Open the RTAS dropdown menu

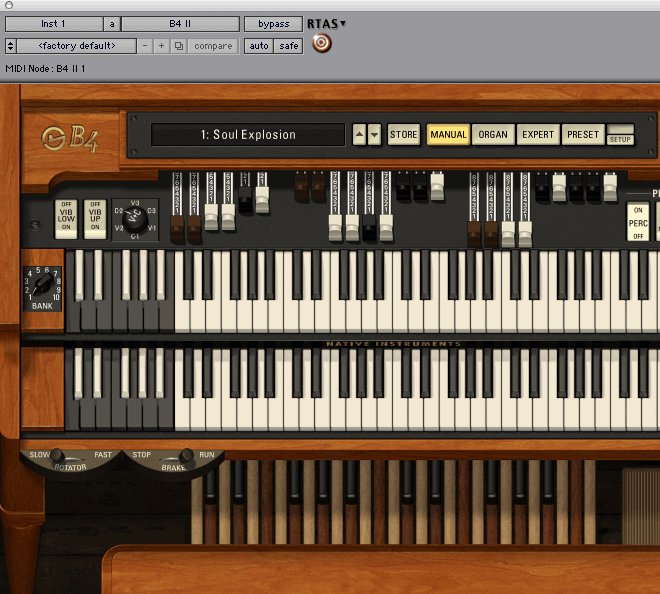coord(325,23)
